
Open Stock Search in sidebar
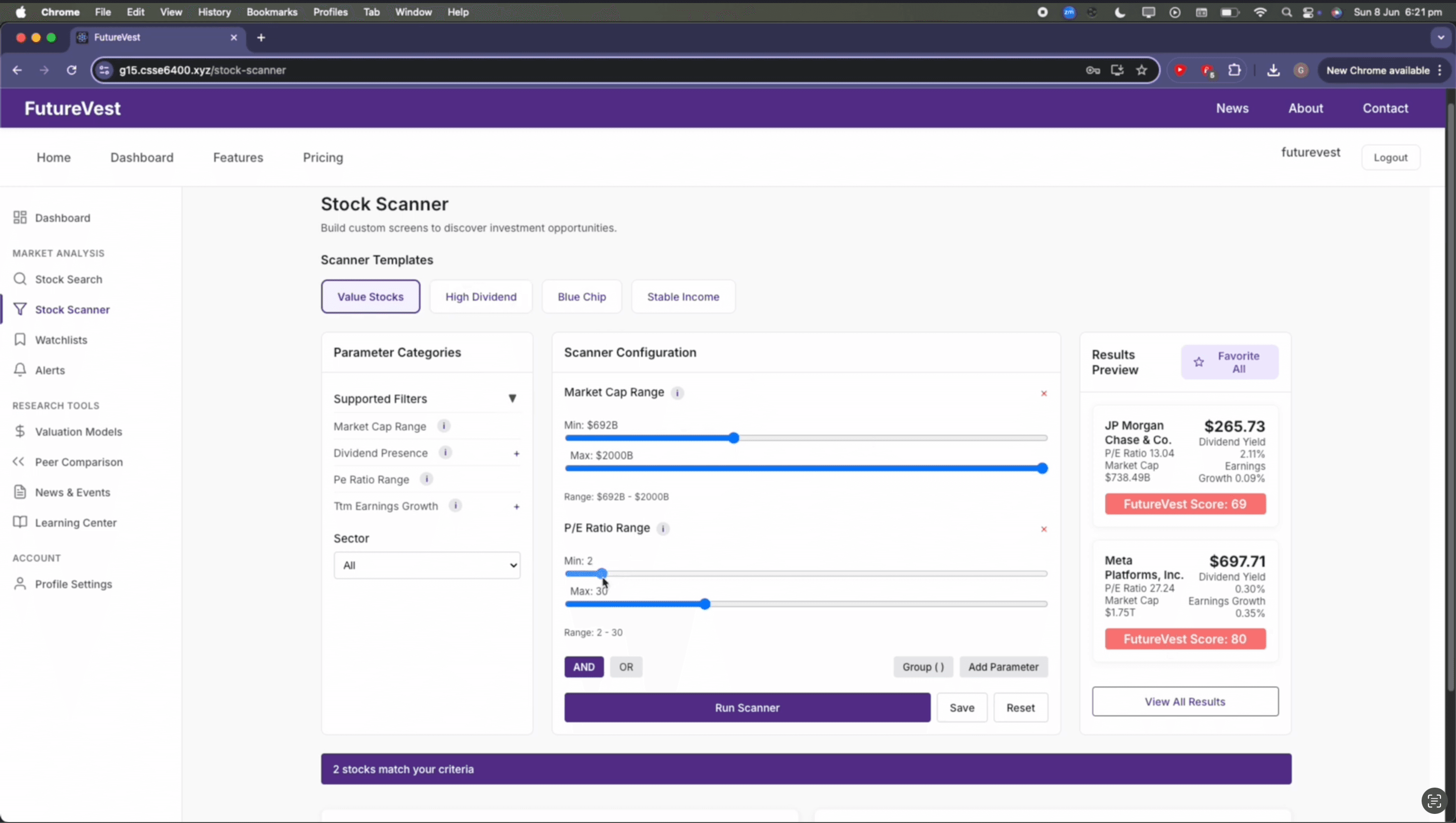point(58,279)
